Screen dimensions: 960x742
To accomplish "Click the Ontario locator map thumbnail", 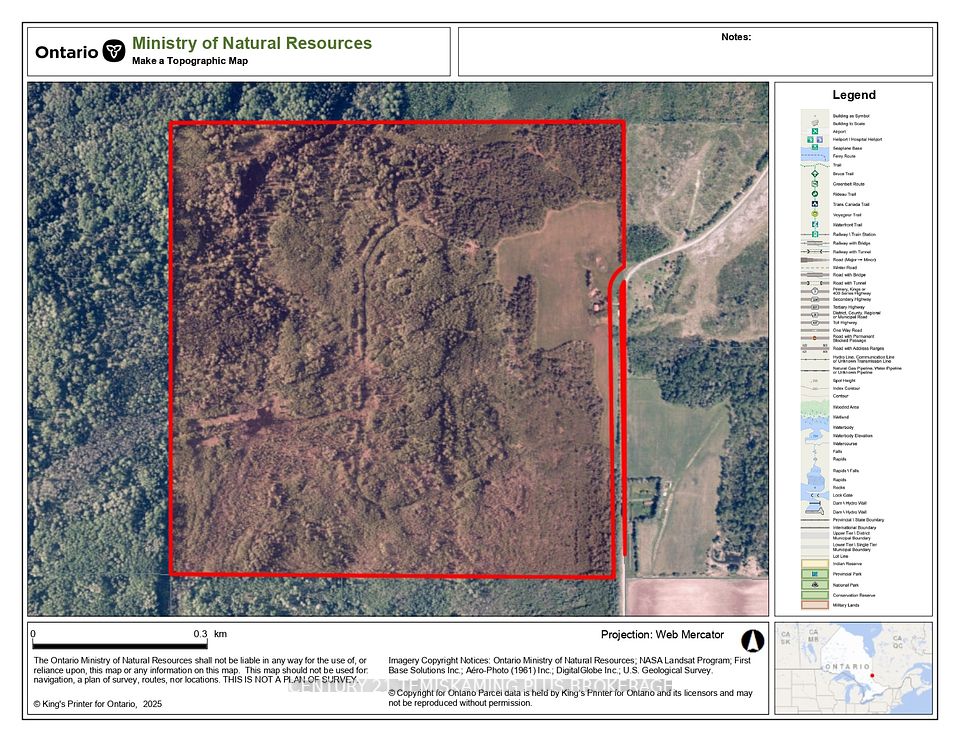I will point(853,669).
